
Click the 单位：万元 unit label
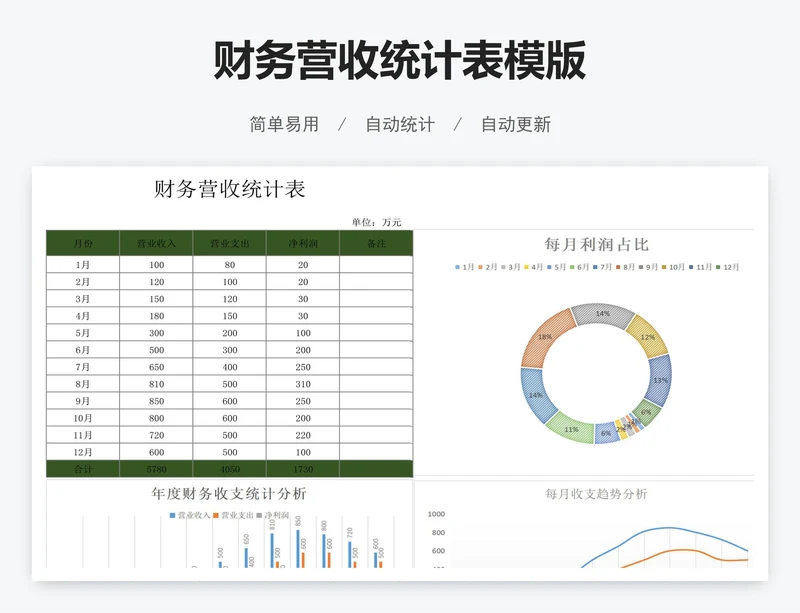point(377,222)
